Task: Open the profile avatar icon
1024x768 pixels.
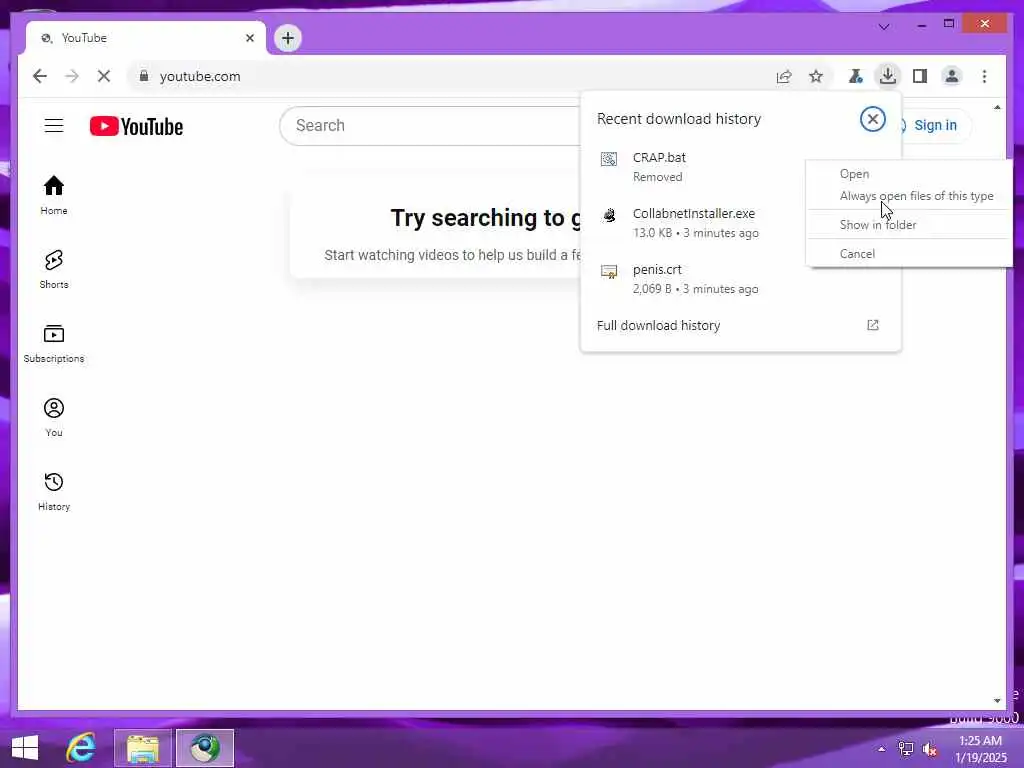Action: tap(952, 76)
